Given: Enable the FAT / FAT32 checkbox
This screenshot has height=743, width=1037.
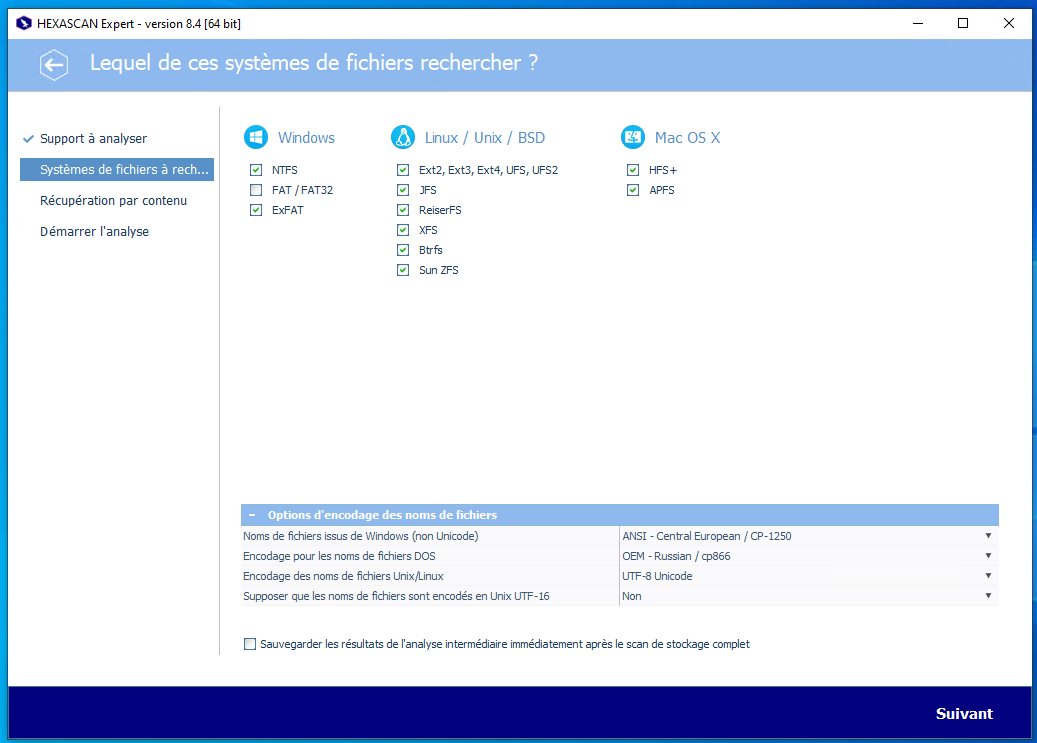Looking at the screenshot, I should pos(256,190).
